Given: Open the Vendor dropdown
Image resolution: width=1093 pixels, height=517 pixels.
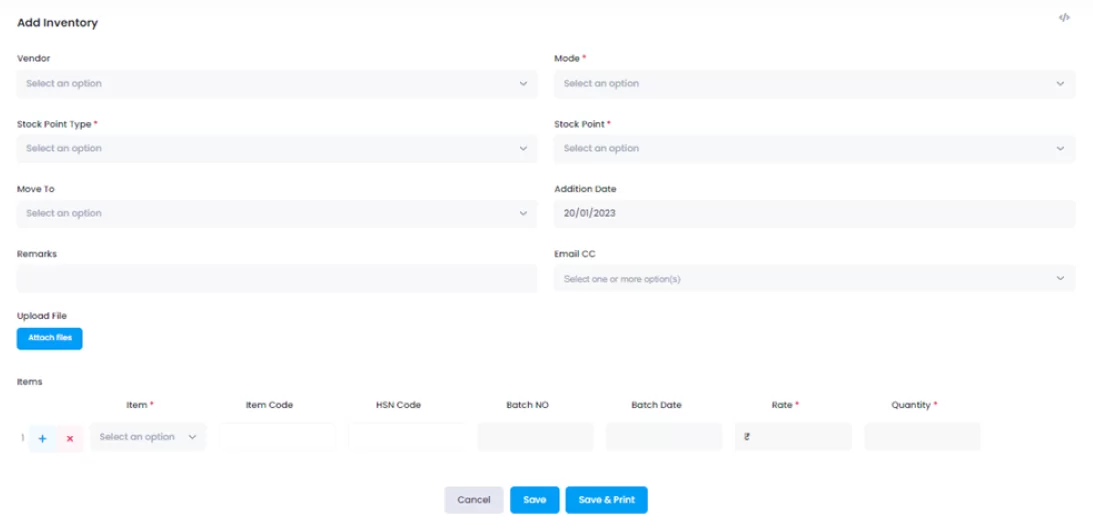Looking at the screenshot, I should click(277, 84).
